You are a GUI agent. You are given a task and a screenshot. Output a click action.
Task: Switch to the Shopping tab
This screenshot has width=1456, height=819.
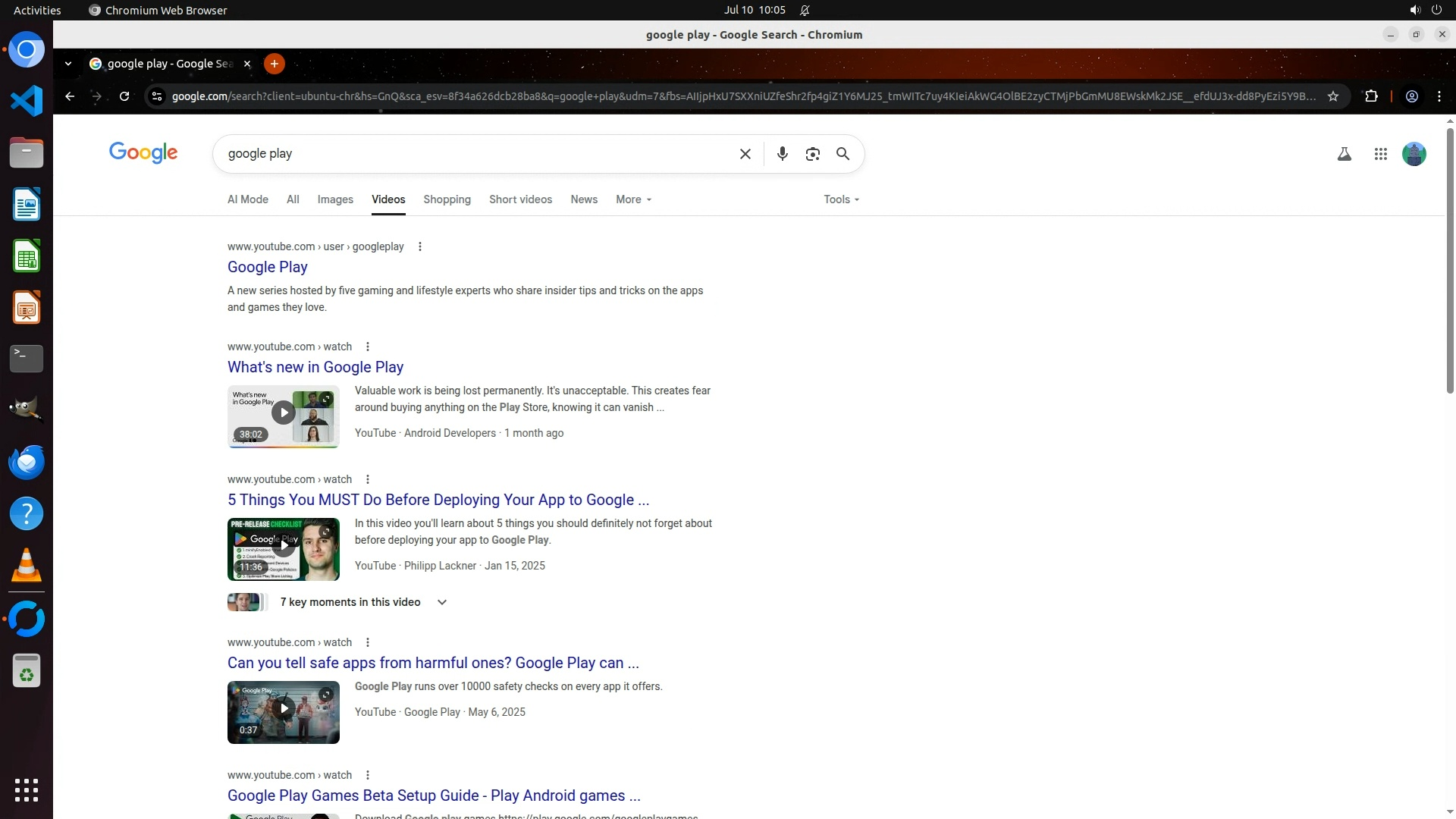tap(447, 199)
